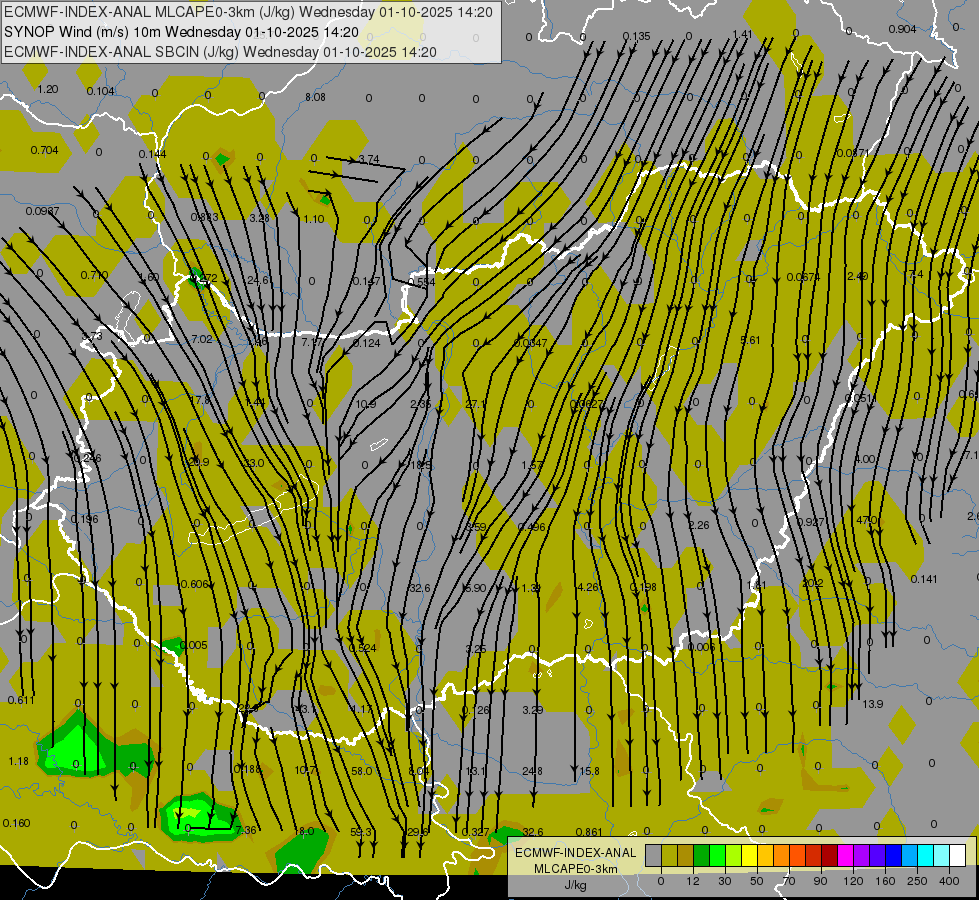979x900 pixels.
Task: Pick the amber legend swatch after 50
Action: (765, 855)
